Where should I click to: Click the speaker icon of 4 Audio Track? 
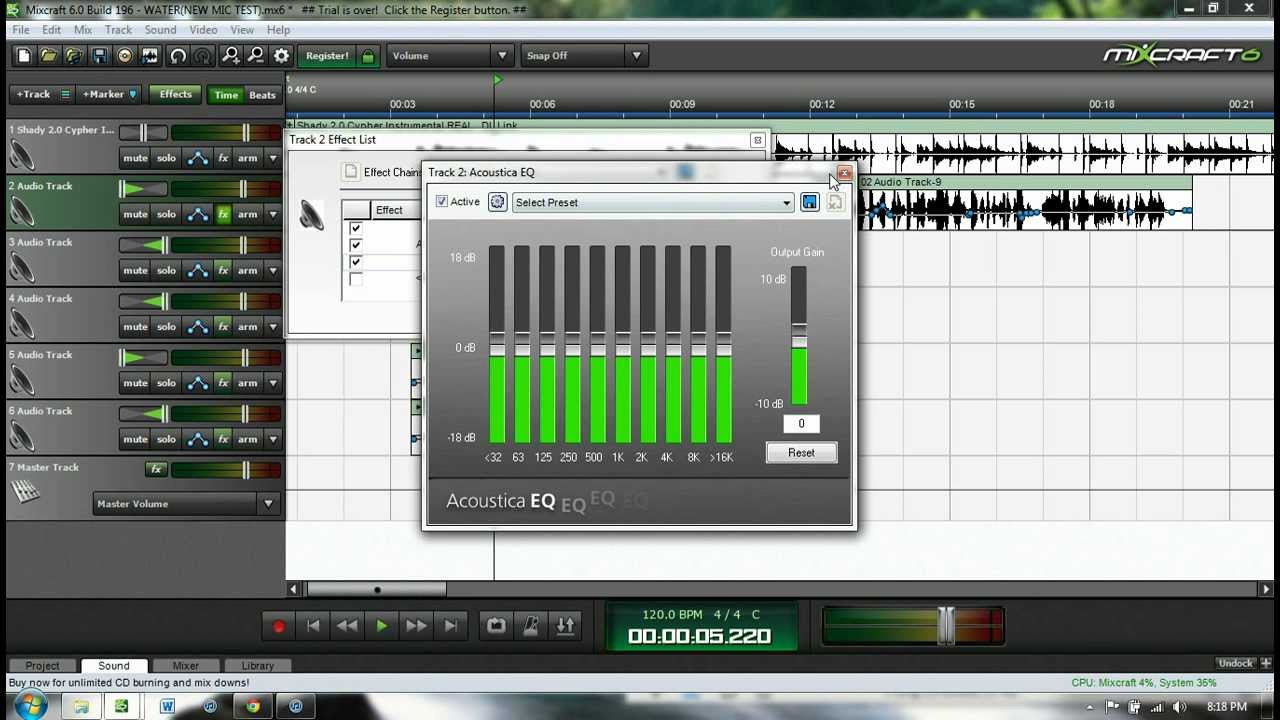[22, 324]
